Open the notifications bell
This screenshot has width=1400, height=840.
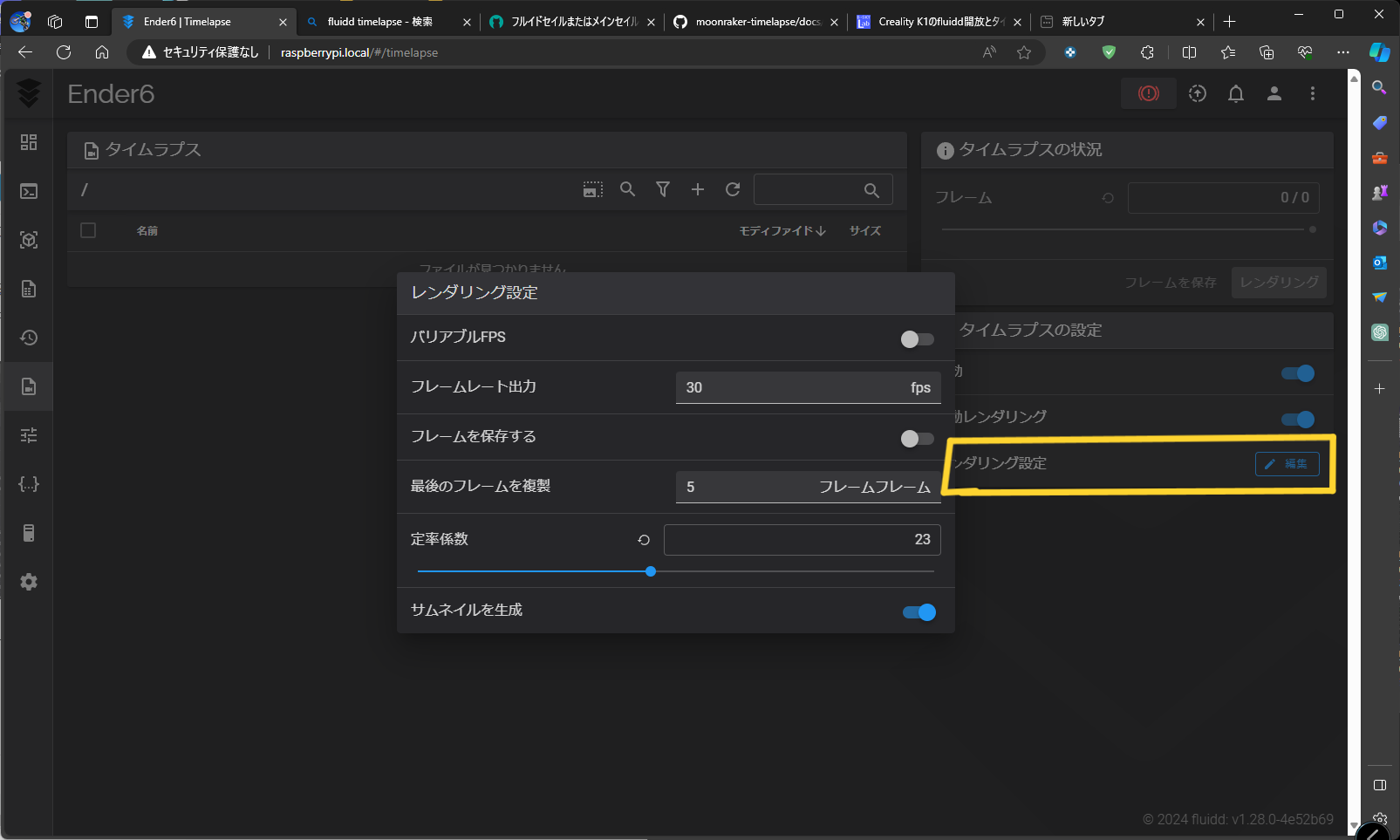click(x=1236, y=93)
